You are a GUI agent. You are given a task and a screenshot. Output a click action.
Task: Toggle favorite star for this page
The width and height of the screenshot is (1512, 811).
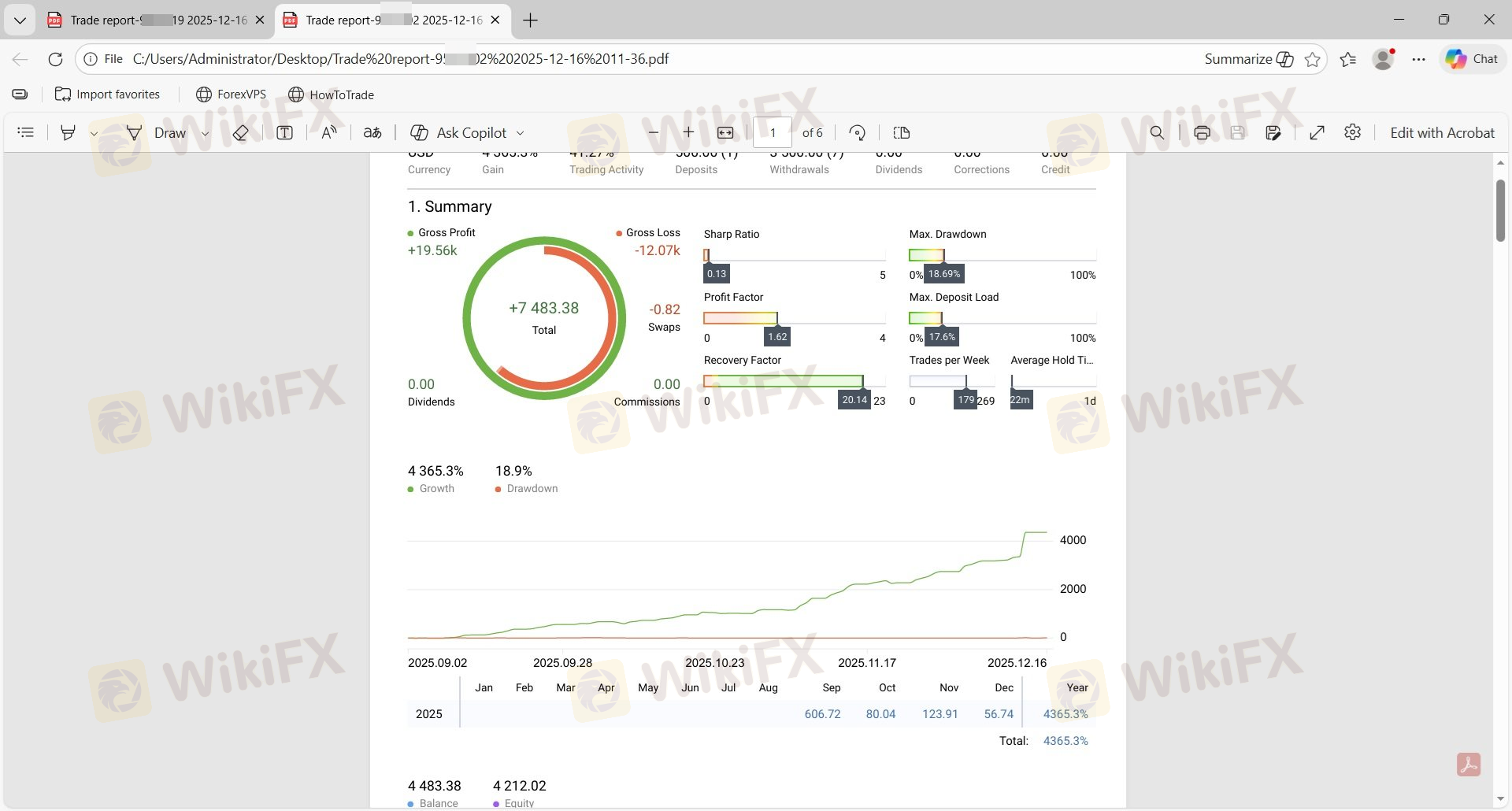1313,59
